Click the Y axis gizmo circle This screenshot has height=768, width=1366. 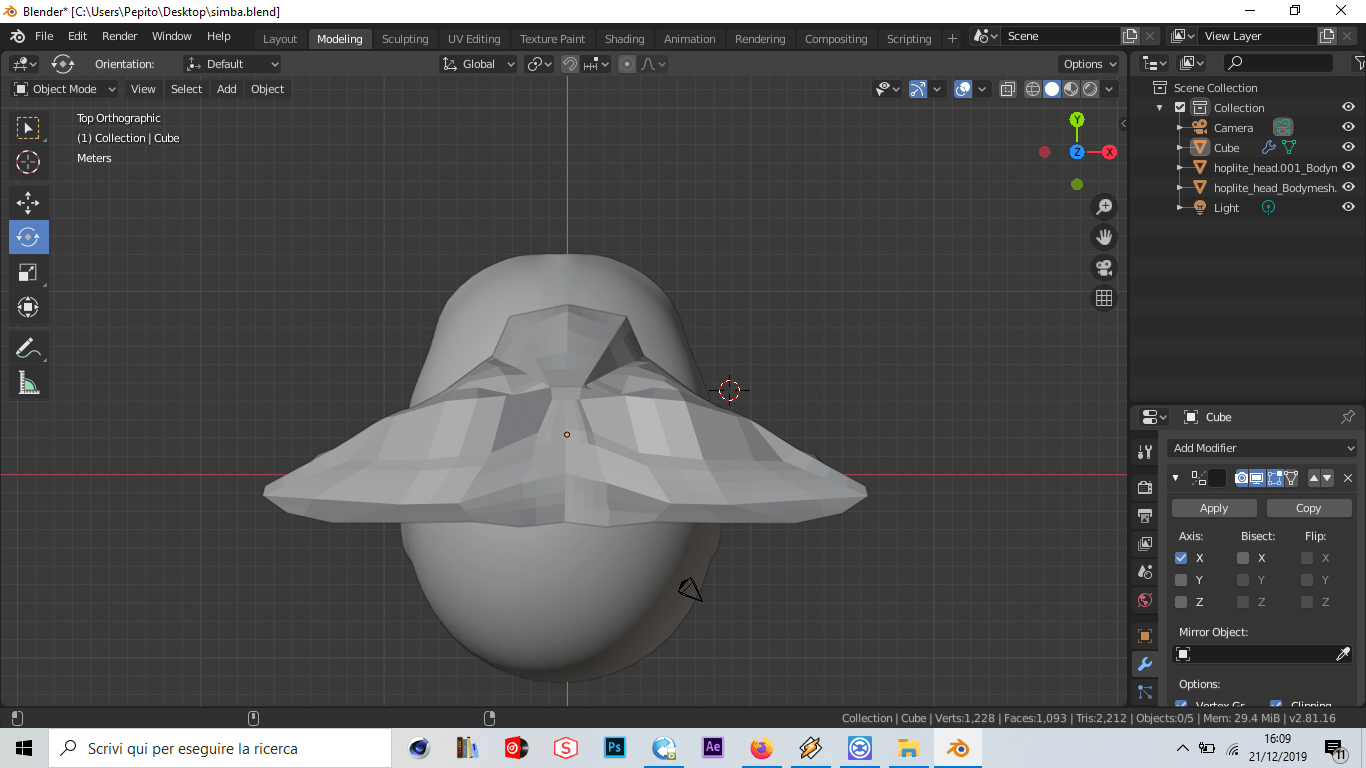pyautogui.click(x=1077, y=120)
